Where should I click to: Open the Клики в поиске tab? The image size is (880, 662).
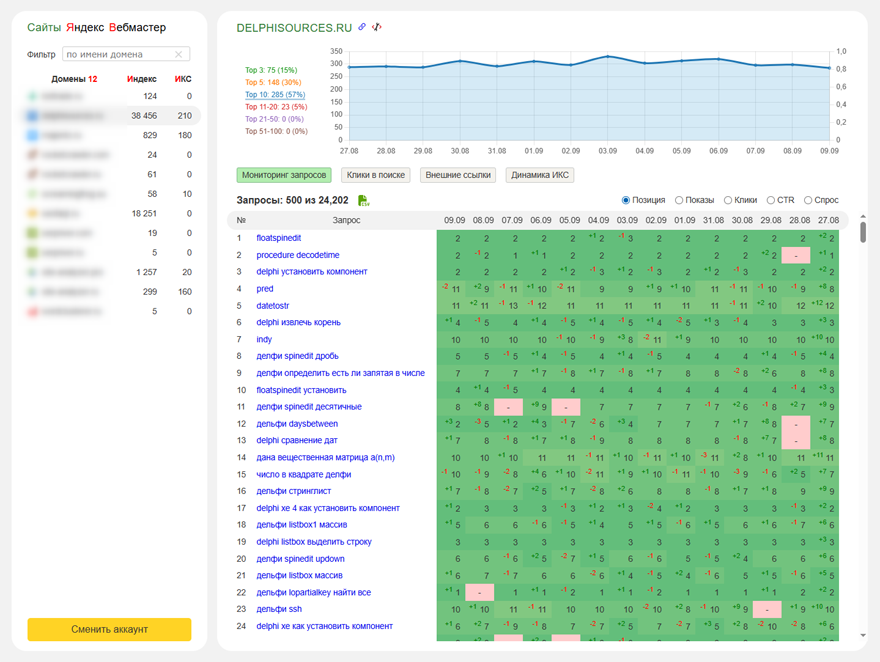pyautogui.click(x=375, y=175)
